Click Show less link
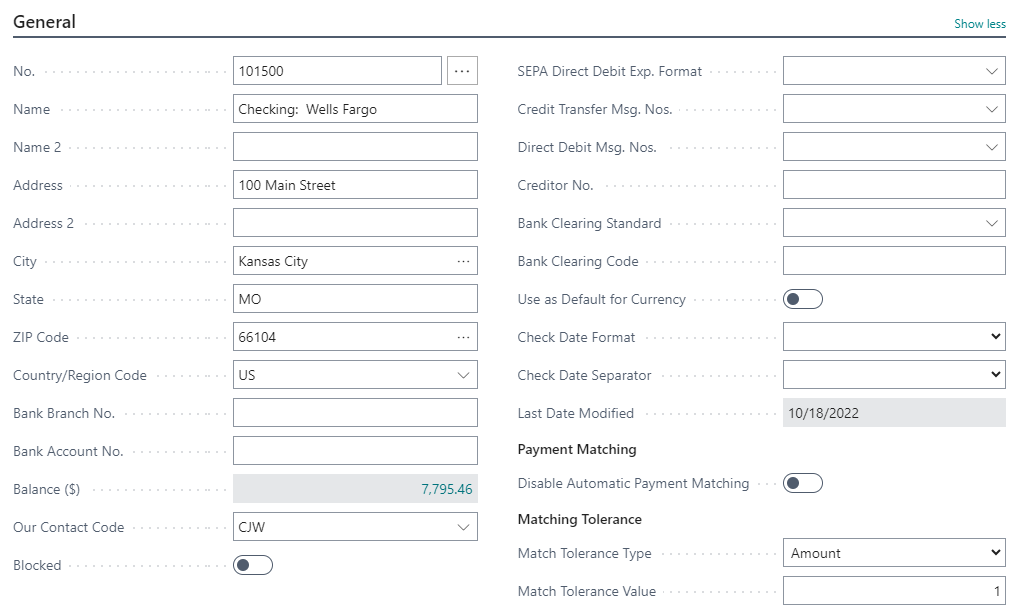This screenshot has height=614, width=1014. pyautogui.click(x=979, y=24)
